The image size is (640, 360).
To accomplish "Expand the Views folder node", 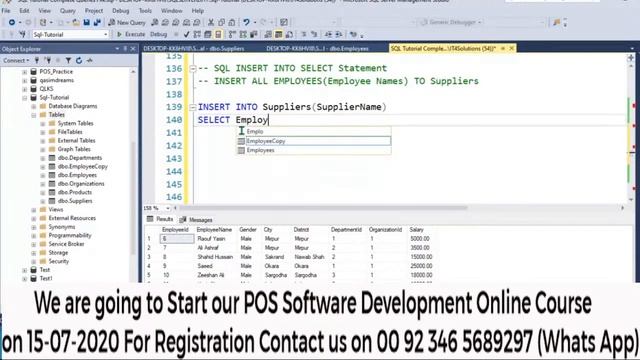I will (34, 210).
